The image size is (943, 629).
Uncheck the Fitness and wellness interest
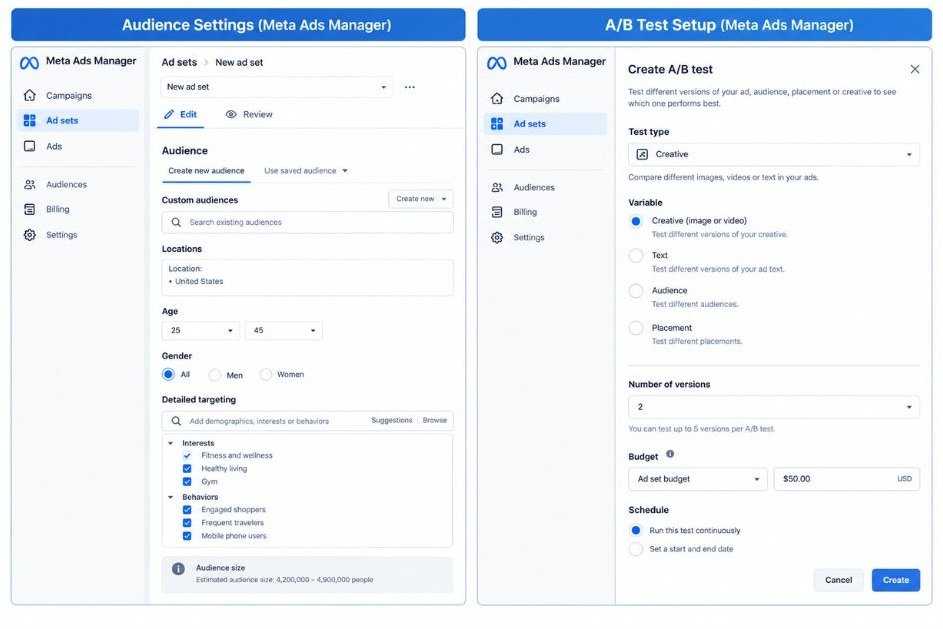tap(187, 456)
